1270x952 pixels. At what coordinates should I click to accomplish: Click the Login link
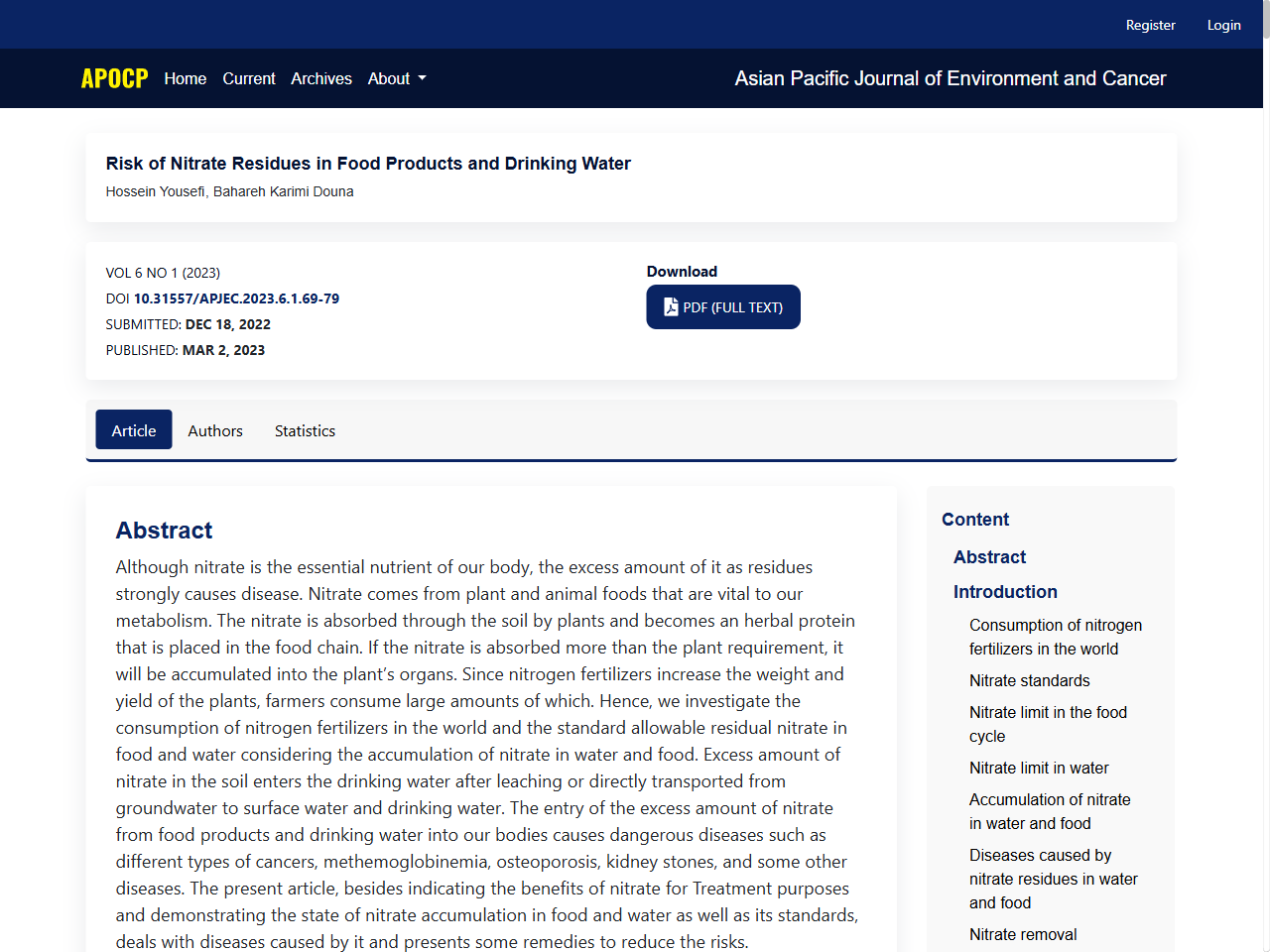pos(1224,25)
